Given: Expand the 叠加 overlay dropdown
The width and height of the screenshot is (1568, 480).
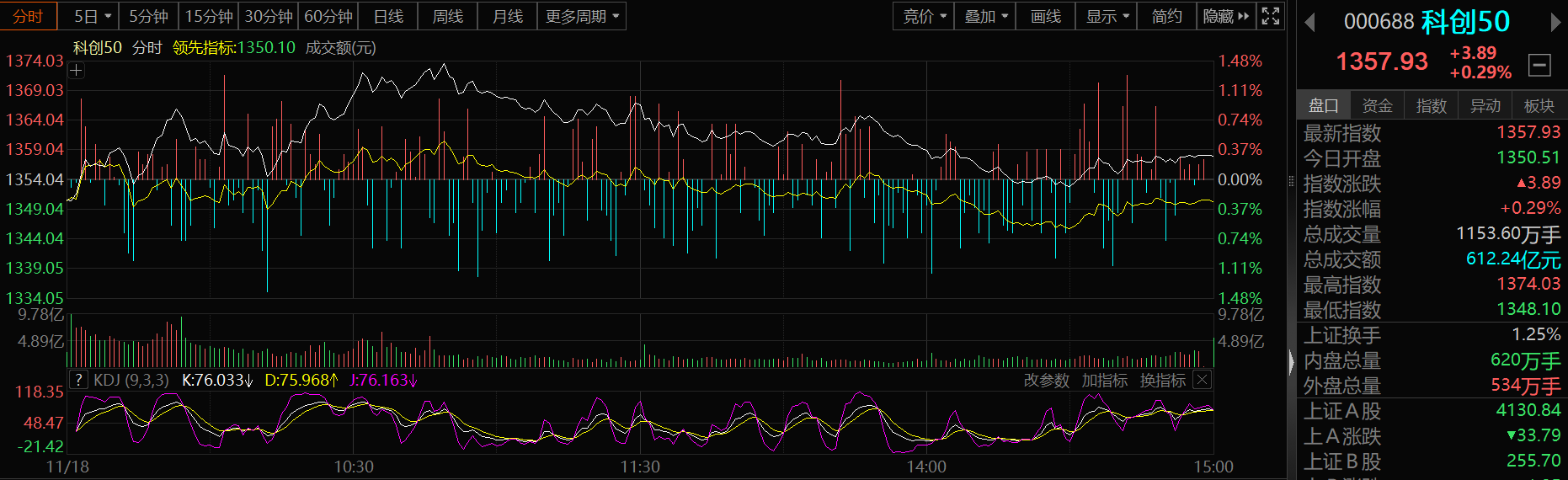Looking at the screenshot, I should 985,16.
